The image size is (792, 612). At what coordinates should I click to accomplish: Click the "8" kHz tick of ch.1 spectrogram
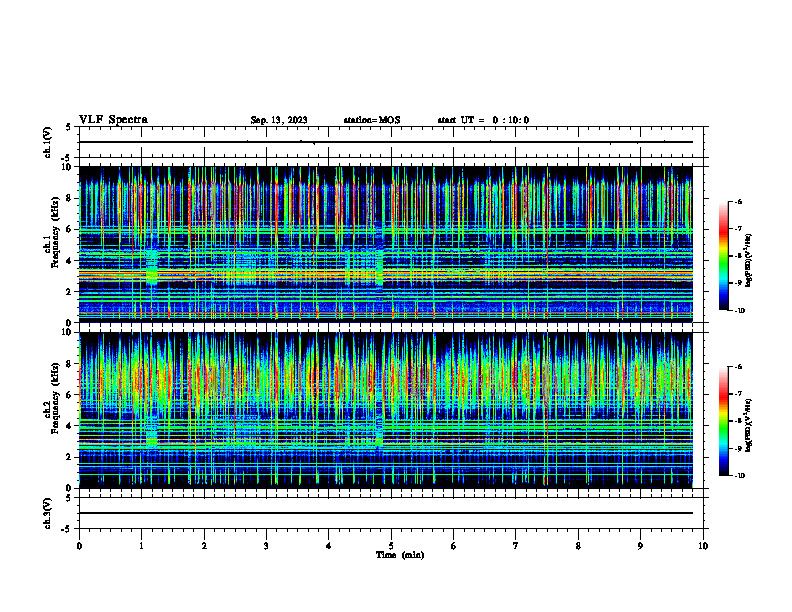click(70, 198)
